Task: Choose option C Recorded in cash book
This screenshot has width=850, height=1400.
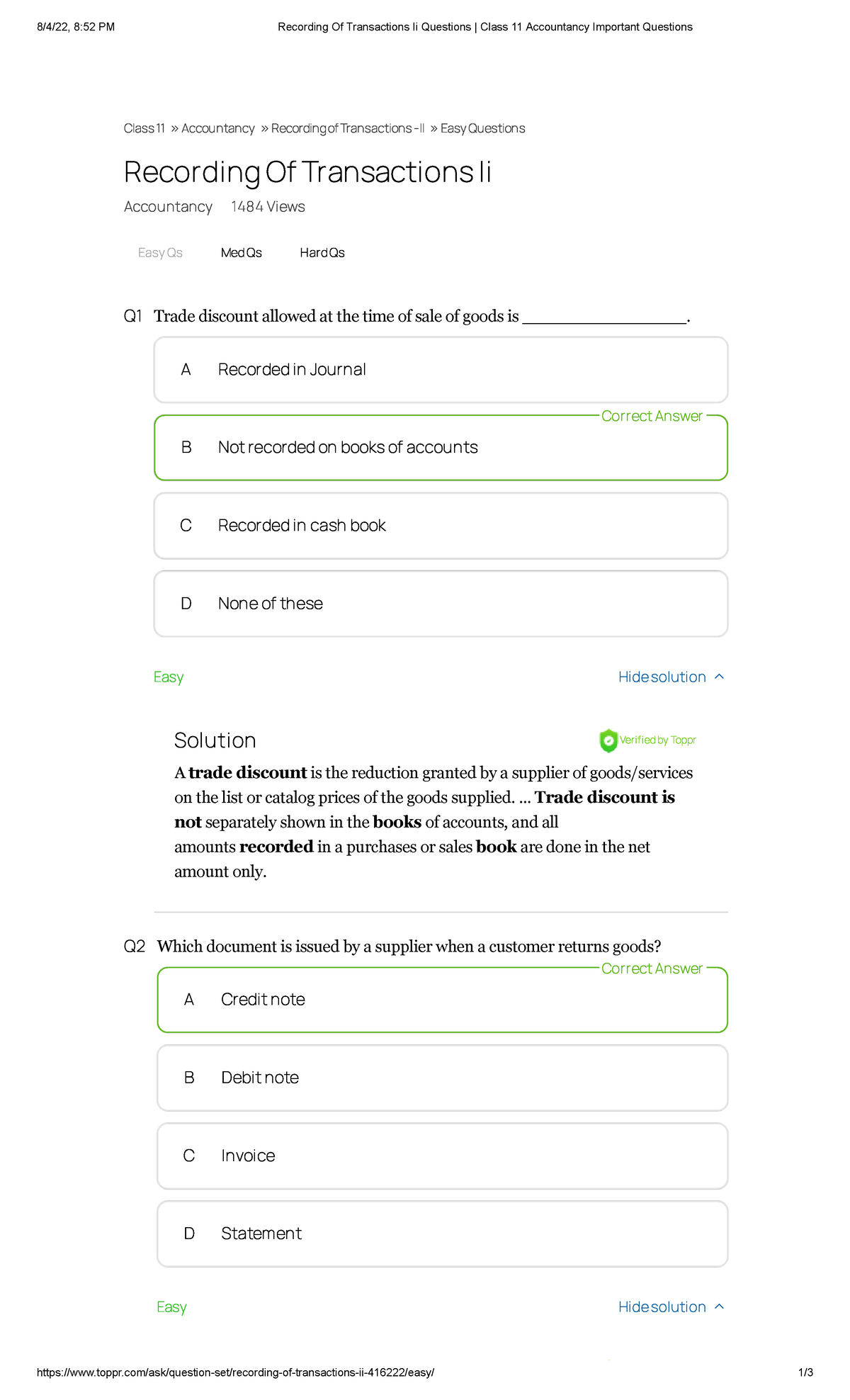Action: coord(441,526)
